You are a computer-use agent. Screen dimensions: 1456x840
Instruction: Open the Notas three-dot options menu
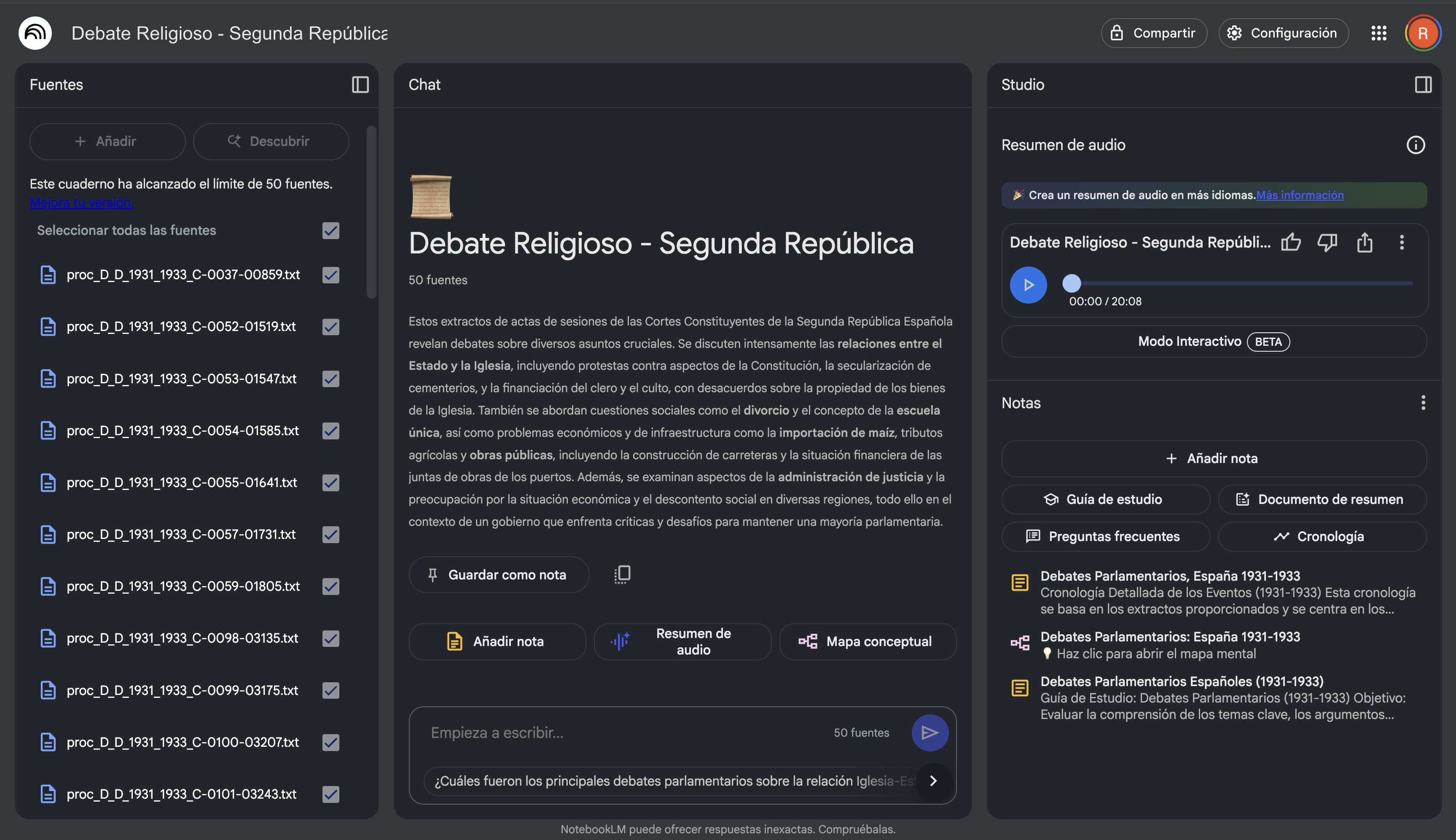pos(1423,402)
